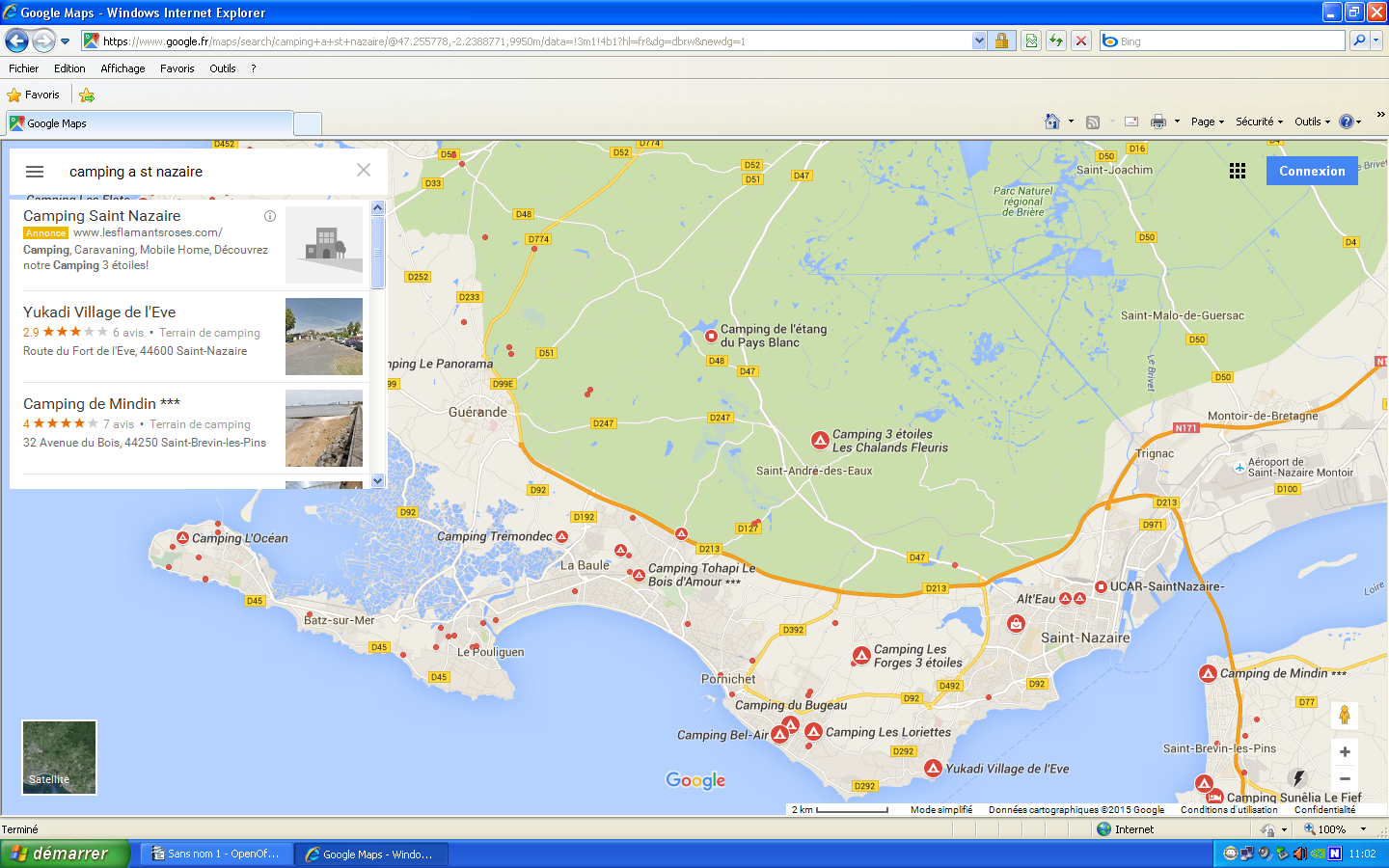Add page to the favorites bar icon
The width and height of the screenshot is (1389, 868).
87,95
